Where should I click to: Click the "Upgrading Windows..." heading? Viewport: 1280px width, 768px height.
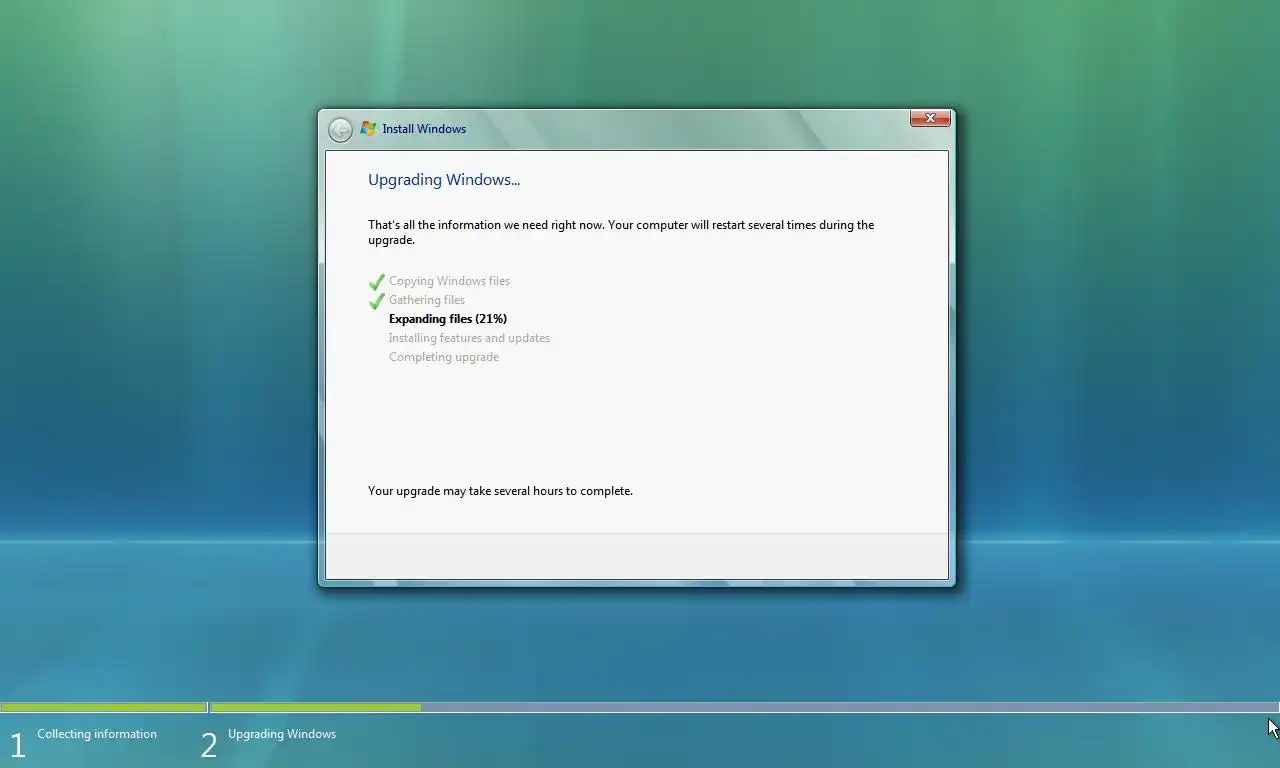coord(444,180)
